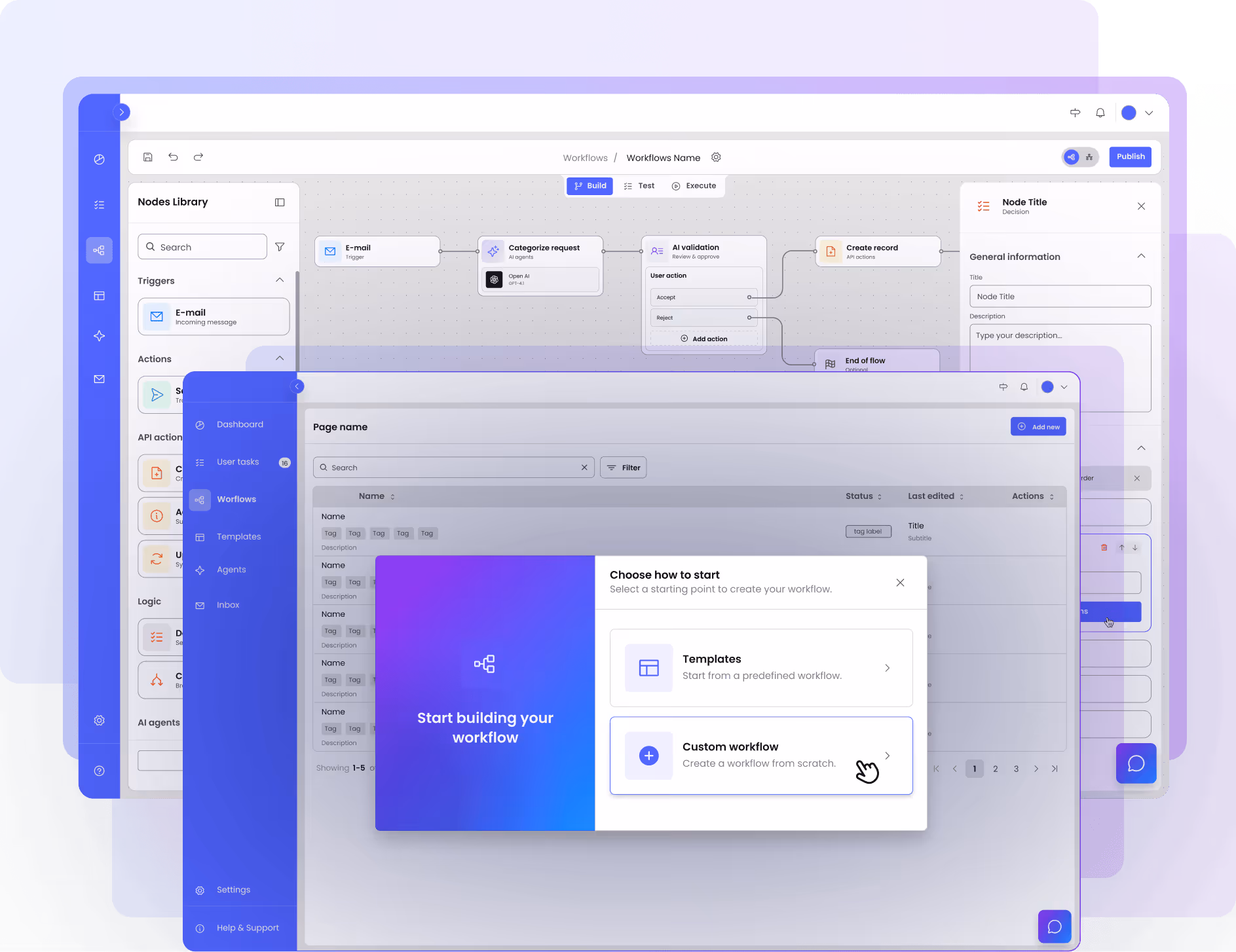Open workflow name settings gear
Image resolution: width=1236 pixels, height=952 pixels.
point(716,157)
